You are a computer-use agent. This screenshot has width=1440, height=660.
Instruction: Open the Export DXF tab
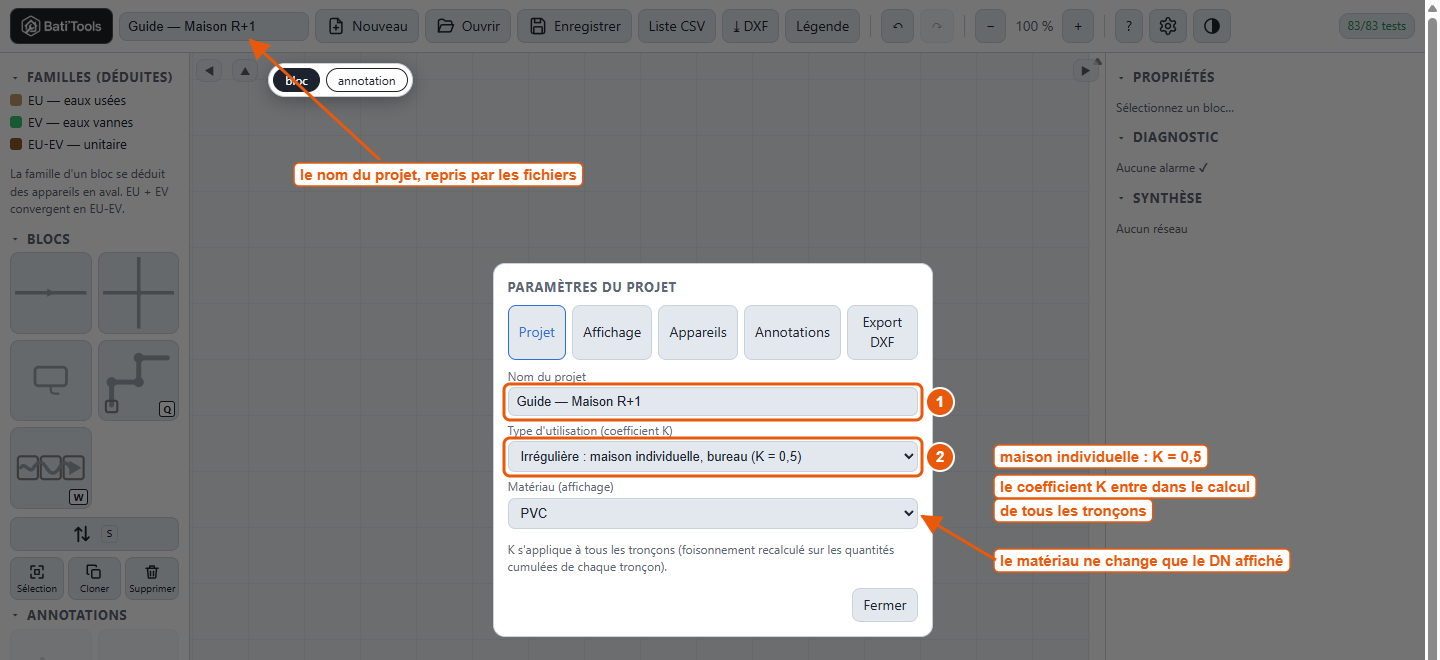(x=882, y=332)
